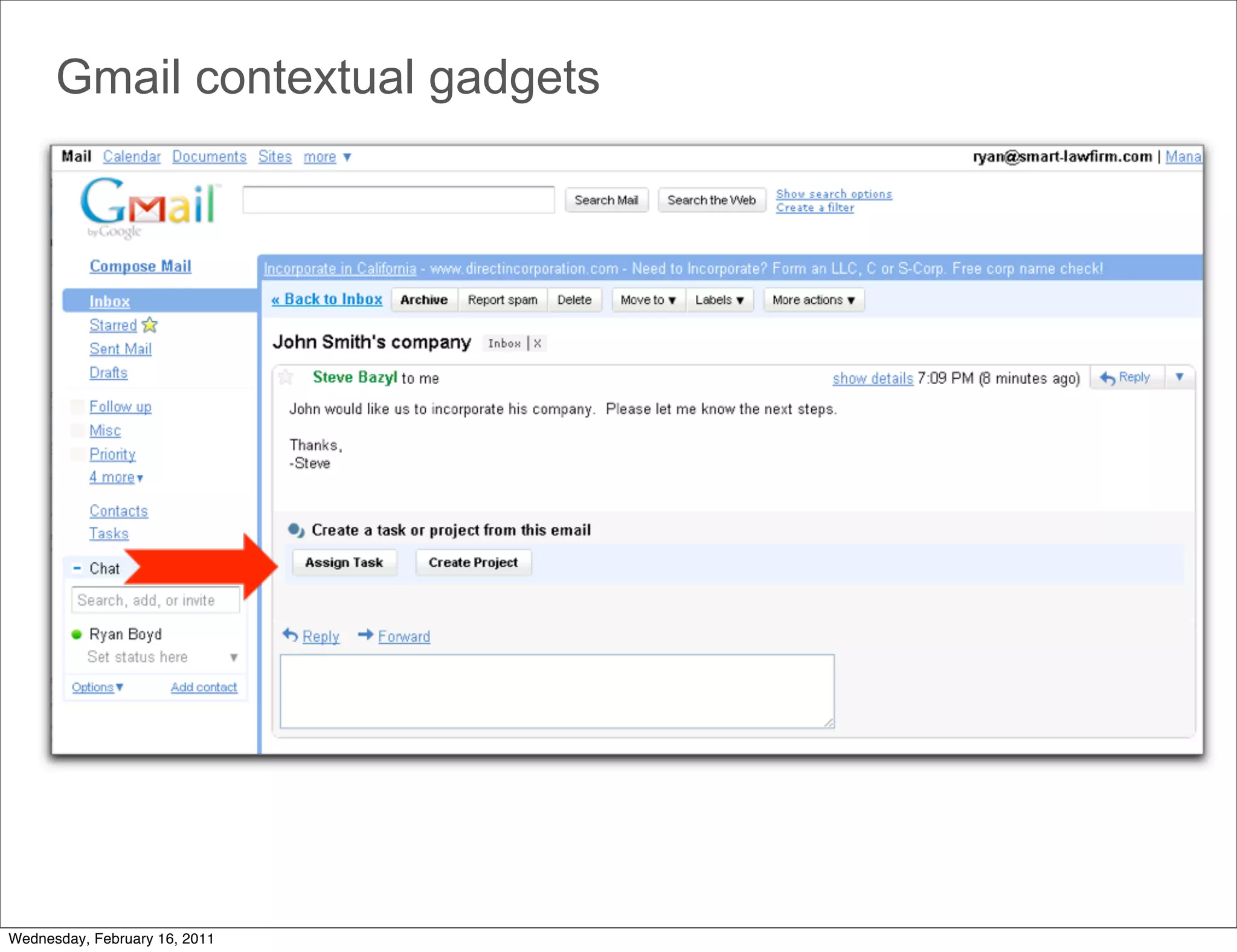Open the Labels dropdown

pyautogui.click(x=719, y=300)
